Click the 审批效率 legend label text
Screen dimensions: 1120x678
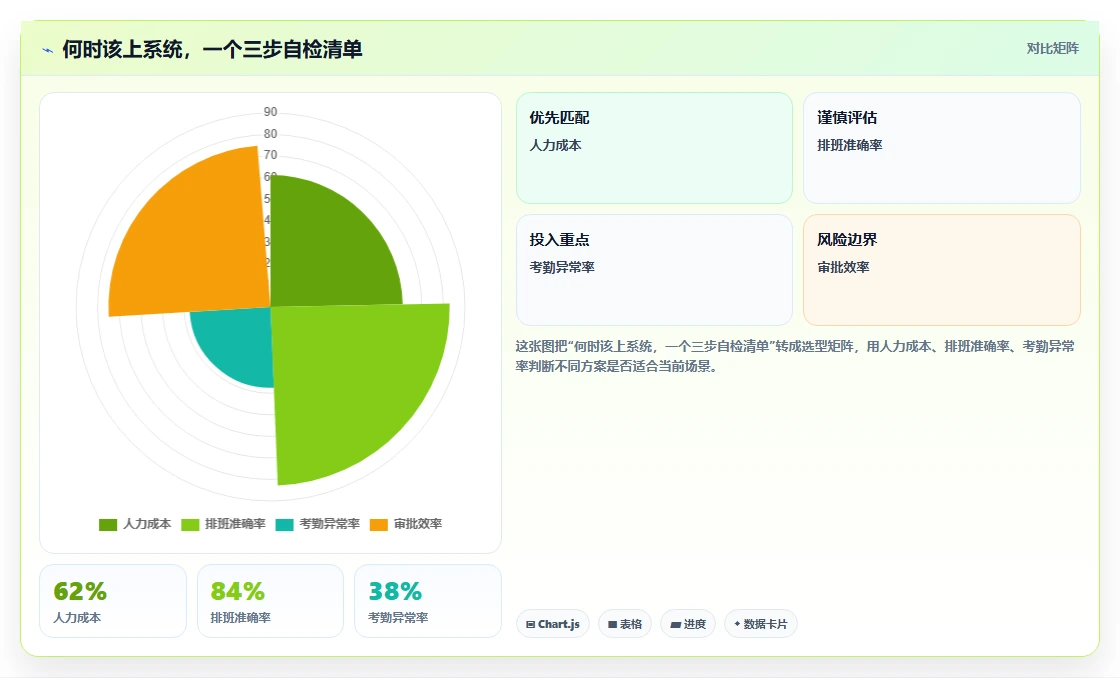point(418,524)
